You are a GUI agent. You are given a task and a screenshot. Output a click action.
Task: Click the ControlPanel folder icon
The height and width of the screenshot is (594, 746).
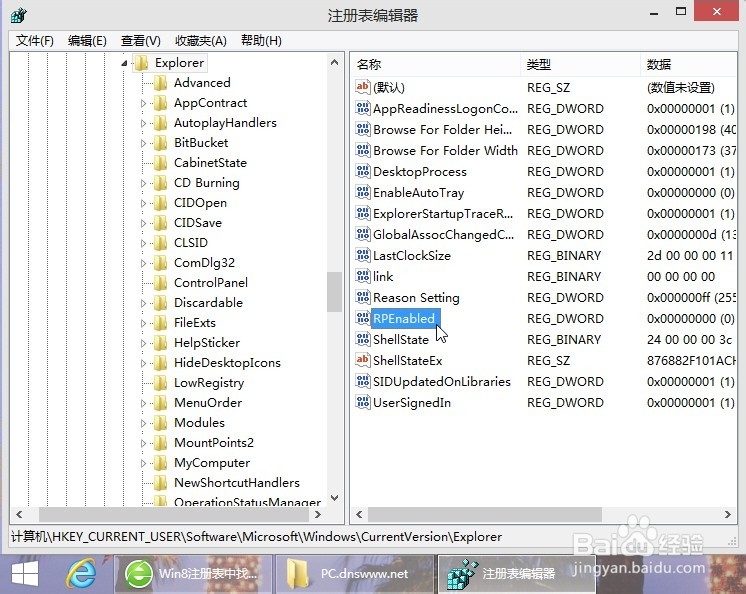pos(161,282)
